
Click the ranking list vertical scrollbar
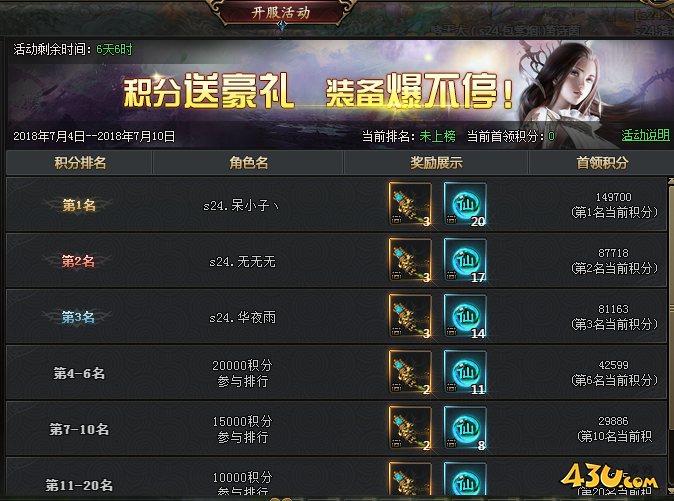click(x=671, y=335)
